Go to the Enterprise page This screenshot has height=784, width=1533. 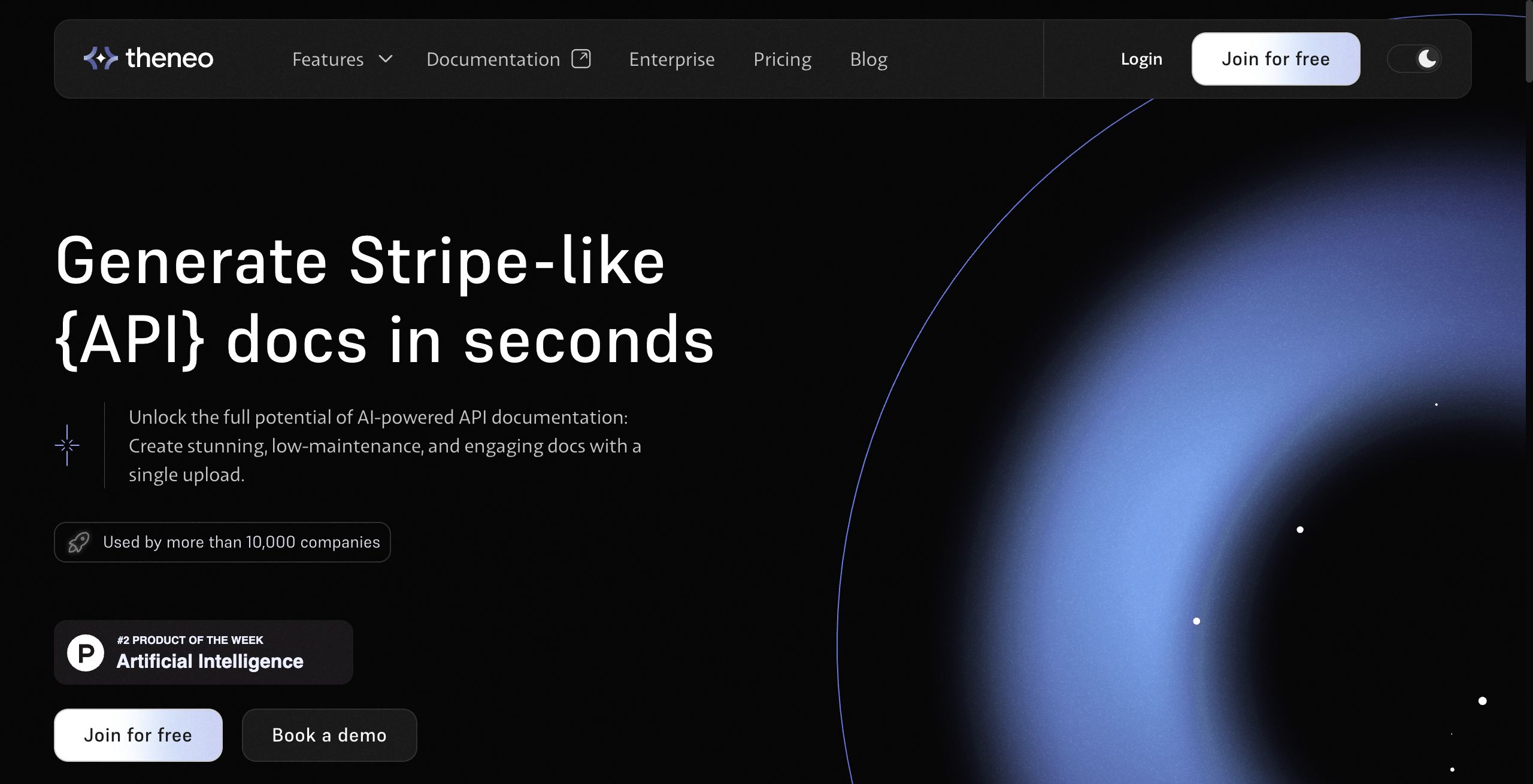[671, 59]
